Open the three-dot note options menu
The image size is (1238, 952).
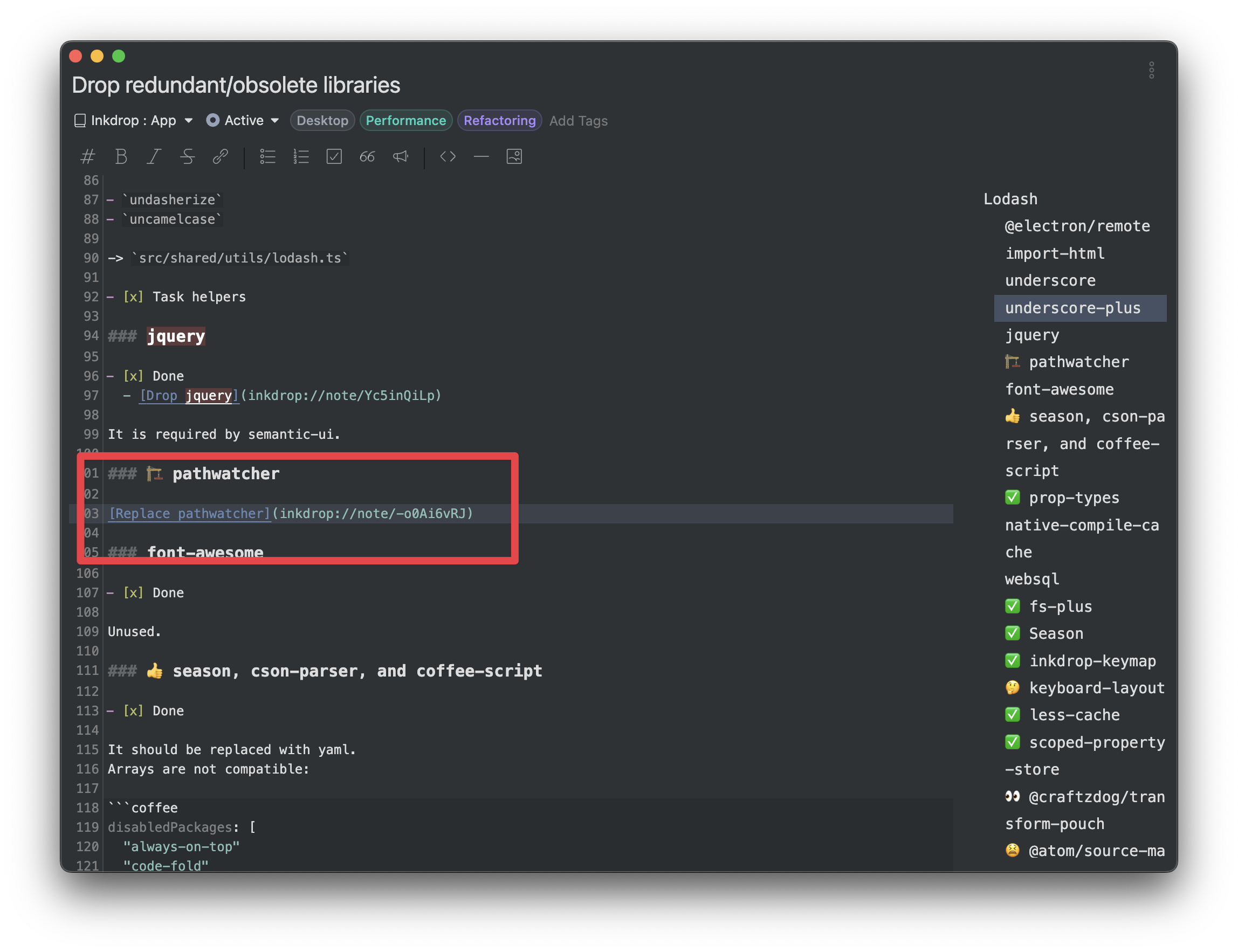tap(1151, 70)
